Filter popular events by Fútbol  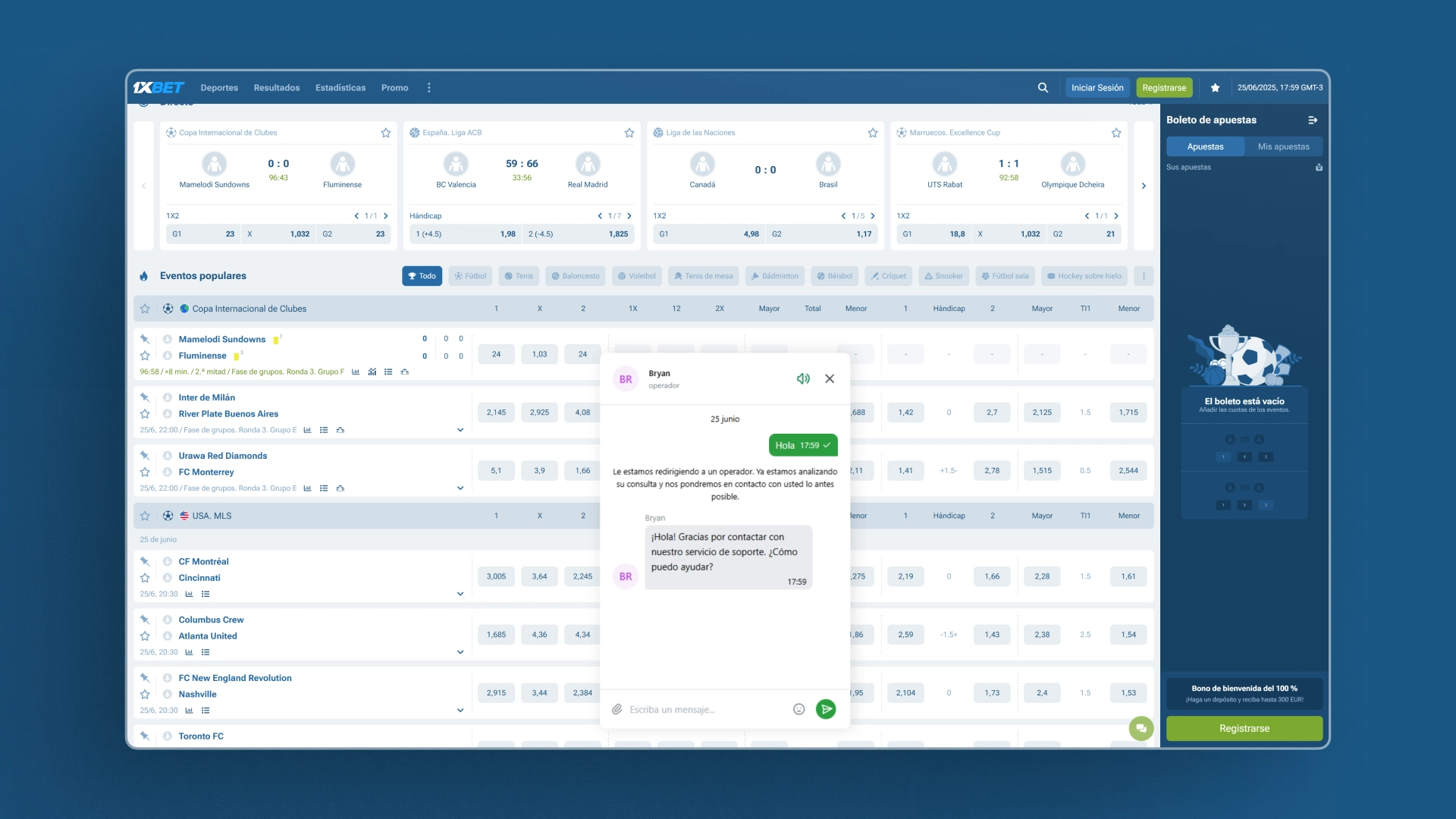470,276
